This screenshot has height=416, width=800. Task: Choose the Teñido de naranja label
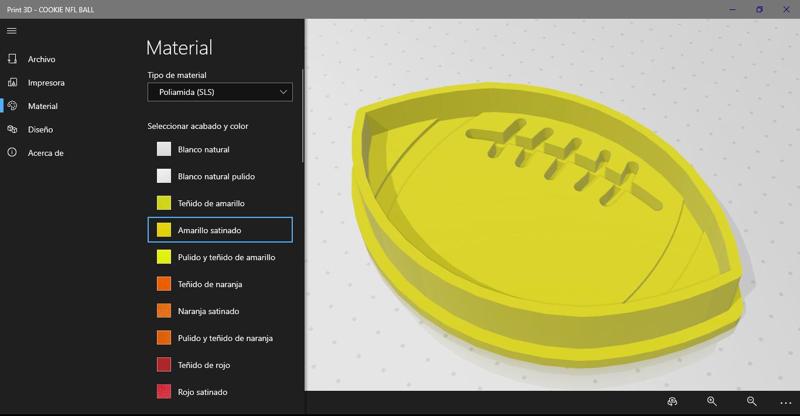pyautogui.click(x=210, y=284)
